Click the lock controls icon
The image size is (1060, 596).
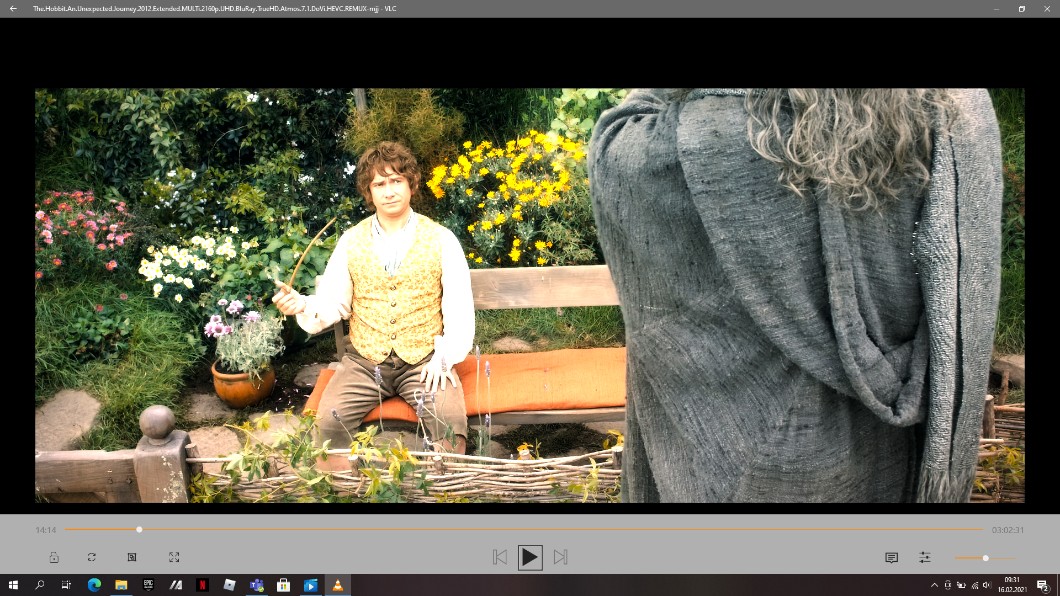point(54,557)
